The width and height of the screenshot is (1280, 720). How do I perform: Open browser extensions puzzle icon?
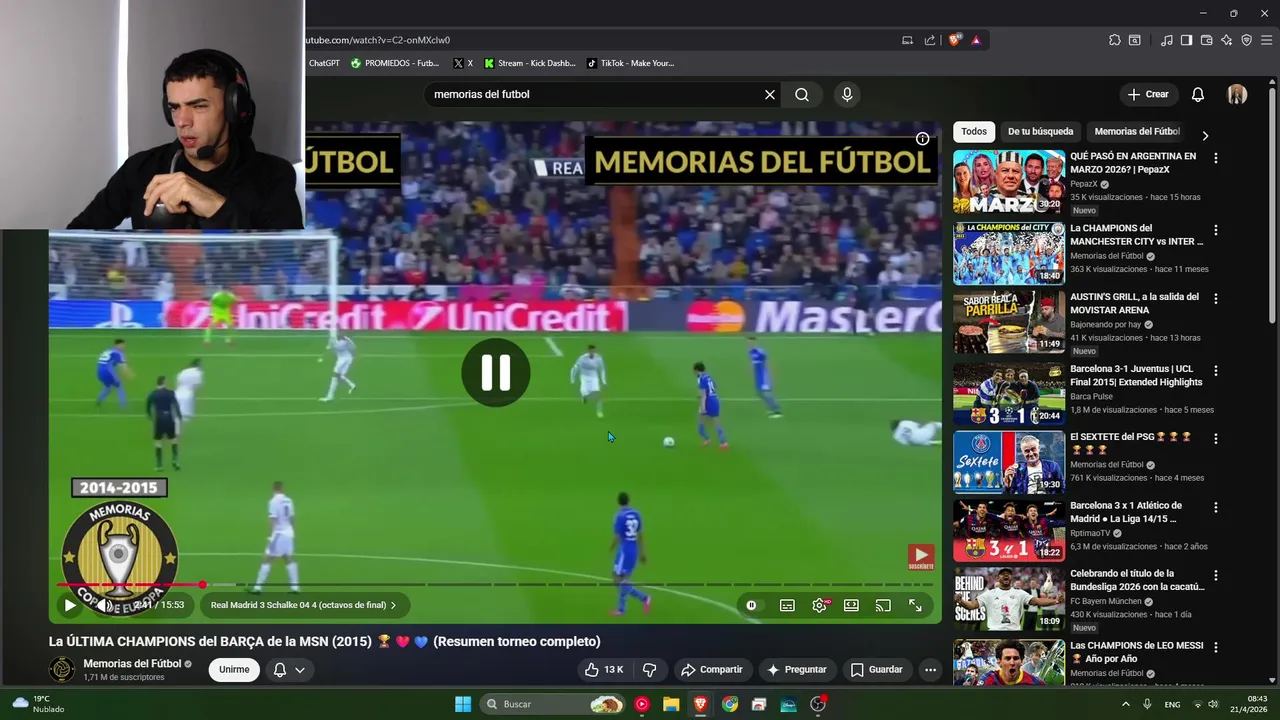1114,40
